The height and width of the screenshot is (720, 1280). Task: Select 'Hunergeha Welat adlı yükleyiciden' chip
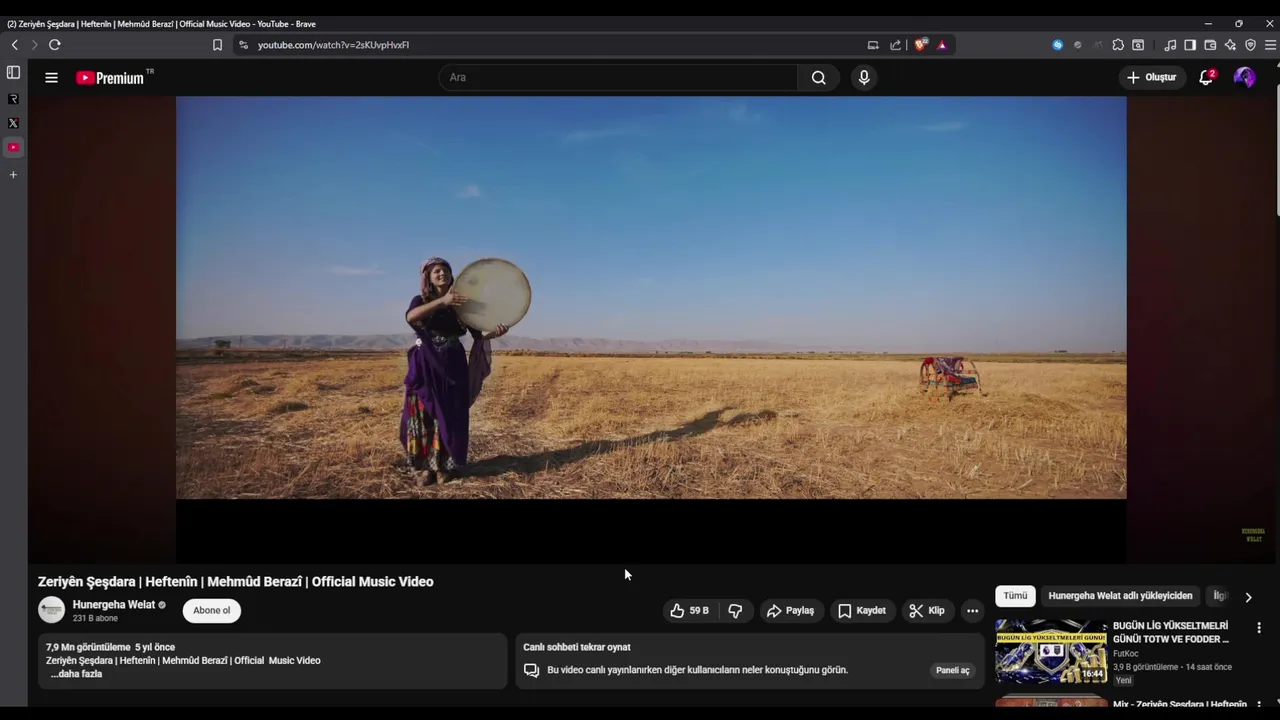tap(1120, 596)
